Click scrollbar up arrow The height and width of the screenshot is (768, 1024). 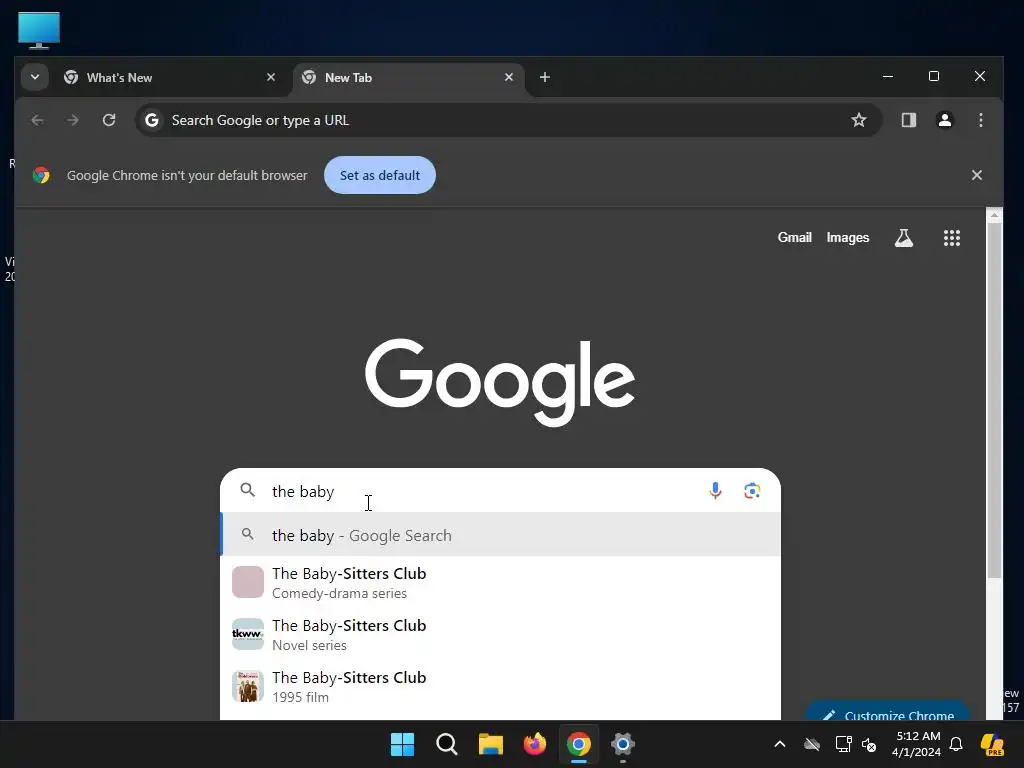pos(994,215)
